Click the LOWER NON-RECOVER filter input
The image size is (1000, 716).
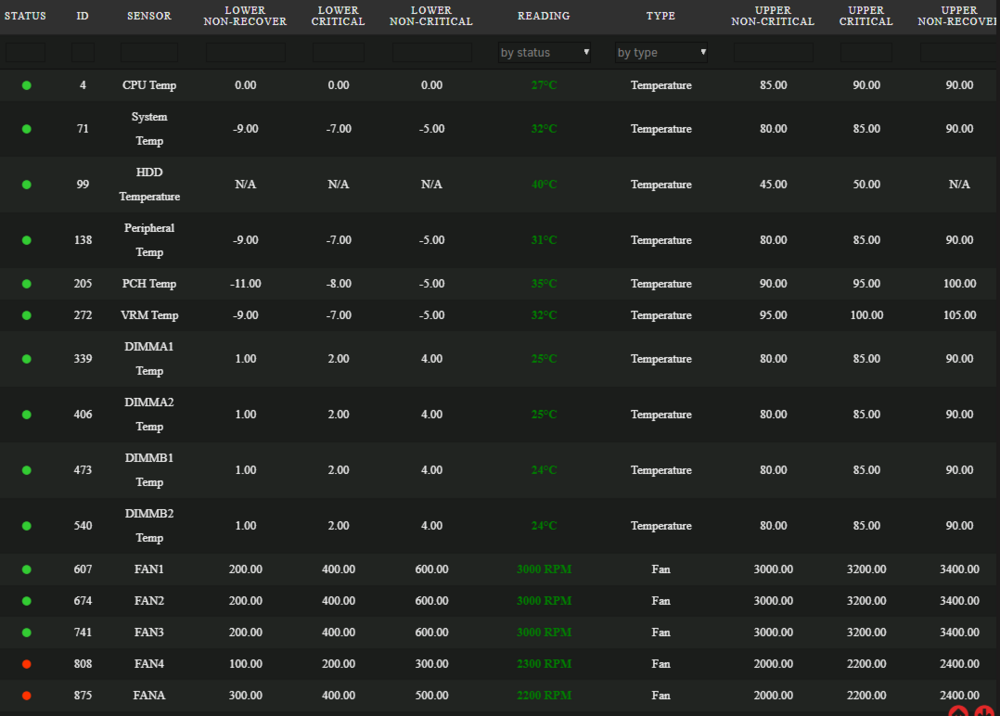246,52
